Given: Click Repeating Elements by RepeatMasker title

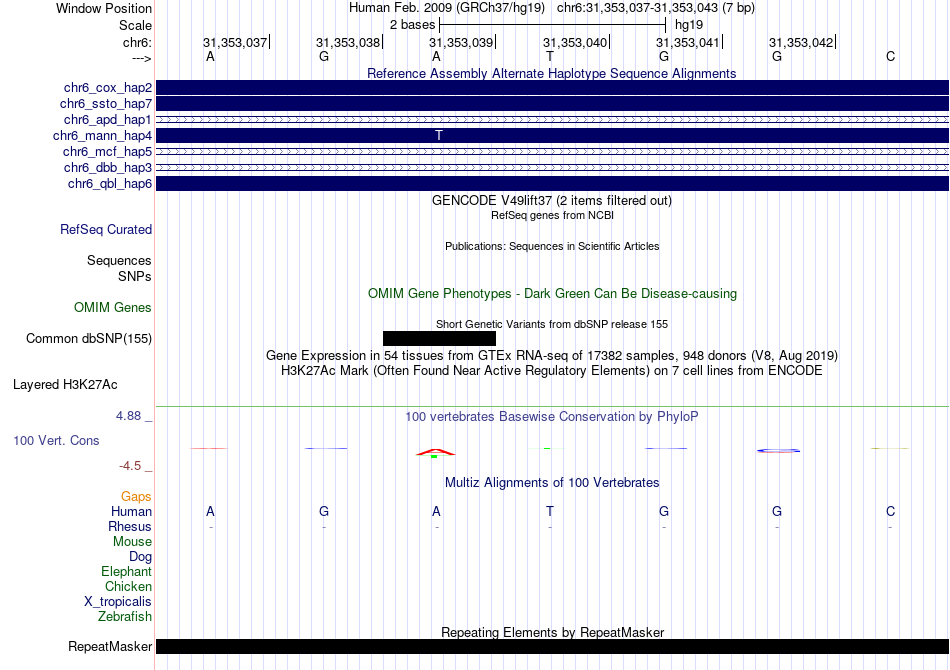Looking at the screenshot, I should [x=552, y=632].
